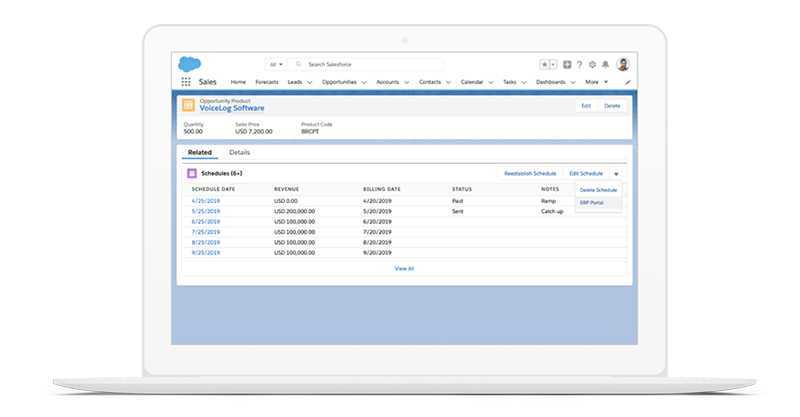Open the Contacts tab
The height and width of the screenshot is (417, 800).
click(430, 82)
